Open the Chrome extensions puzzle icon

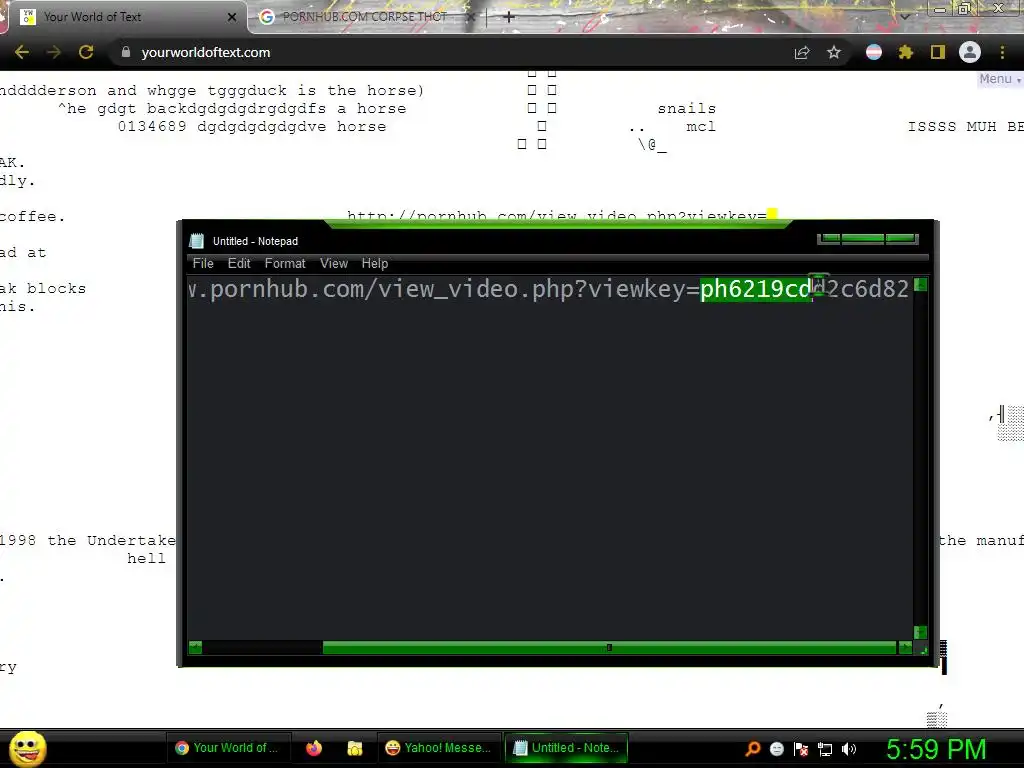[x=906, y=52]
